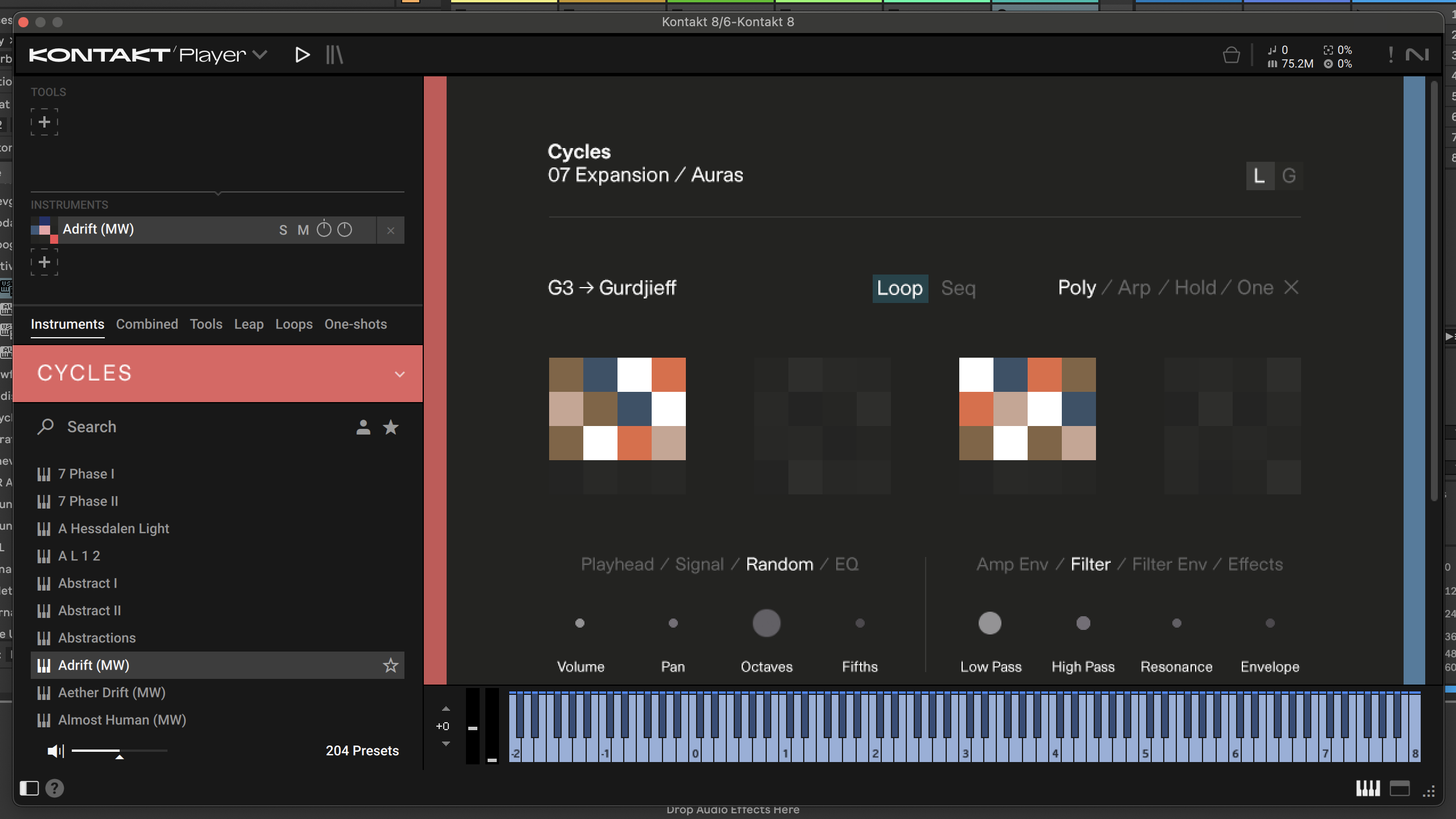Filter presets by favorites star
Image resolution: width=1456 pixels, height=819 pixels.
click(x=391, y=427)
